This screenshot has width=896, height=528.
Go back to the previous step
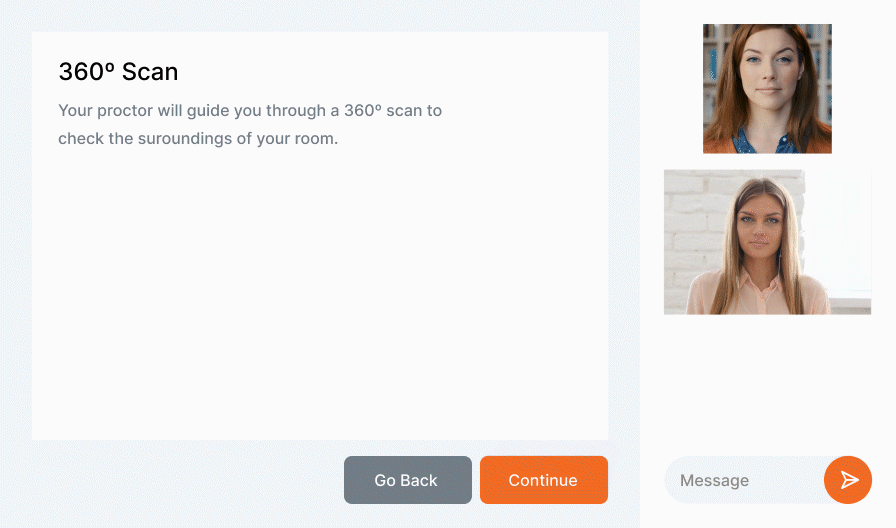coord(407,480)
